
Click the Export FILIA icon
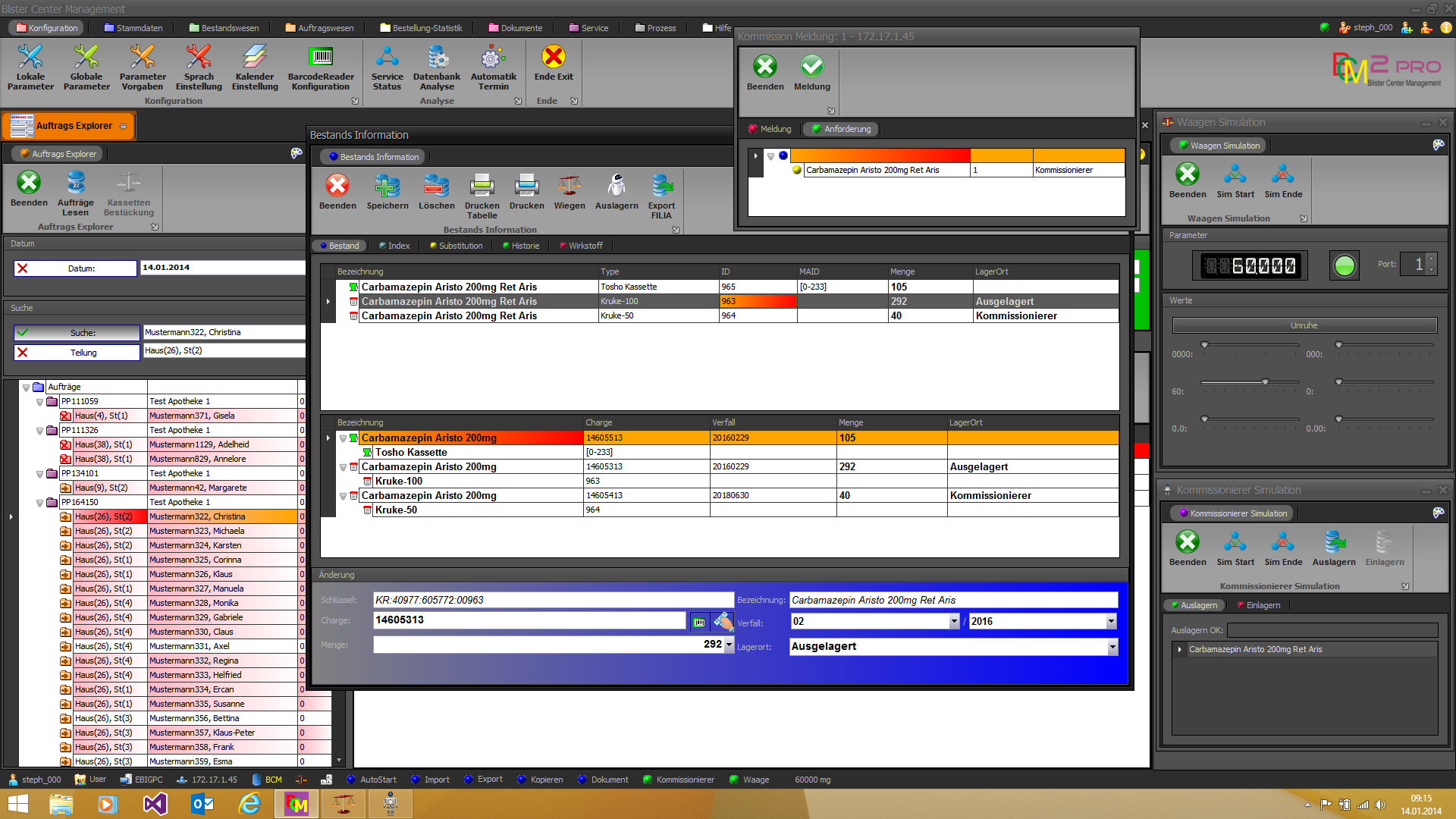pyautogui.click(x=661, y=187)
